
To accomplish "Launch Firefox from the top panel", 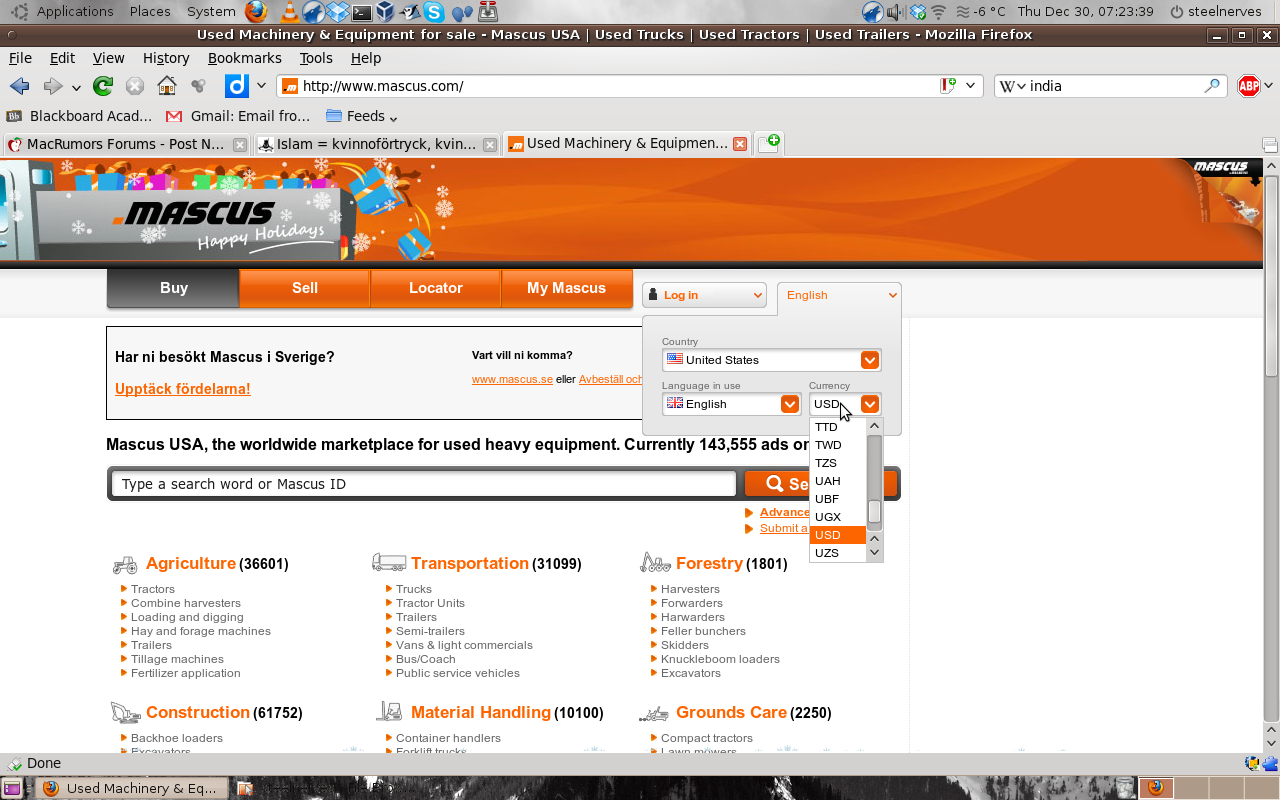I will (x=256, y=12).
